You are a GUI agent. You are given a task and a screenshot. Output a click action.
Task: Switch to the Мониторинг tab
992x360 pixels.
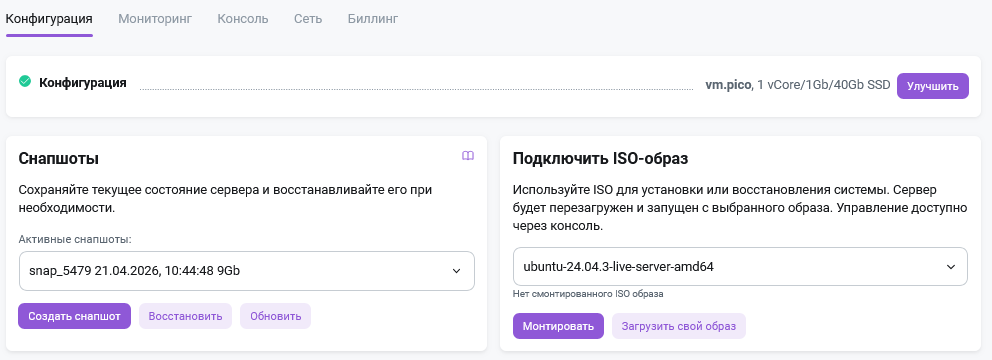pyautogui.click(x=155, y=18)
